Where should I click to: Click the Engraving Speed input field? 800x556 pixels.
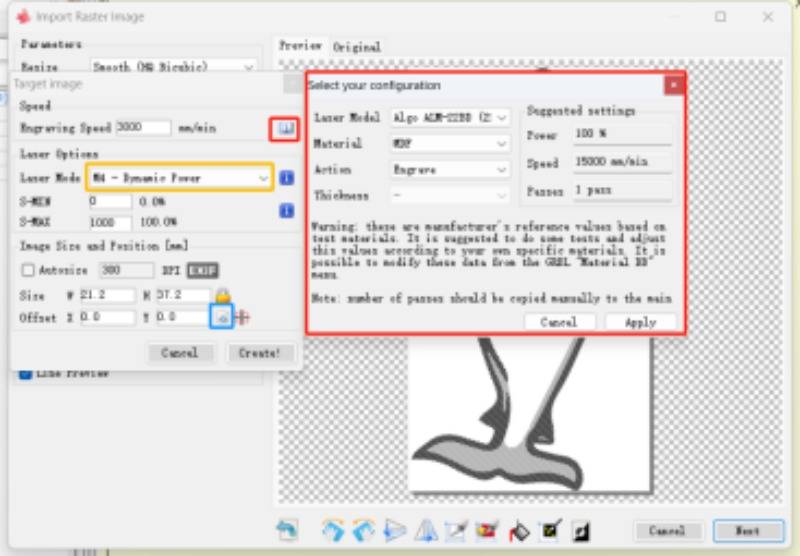click(x=143, y=128)
